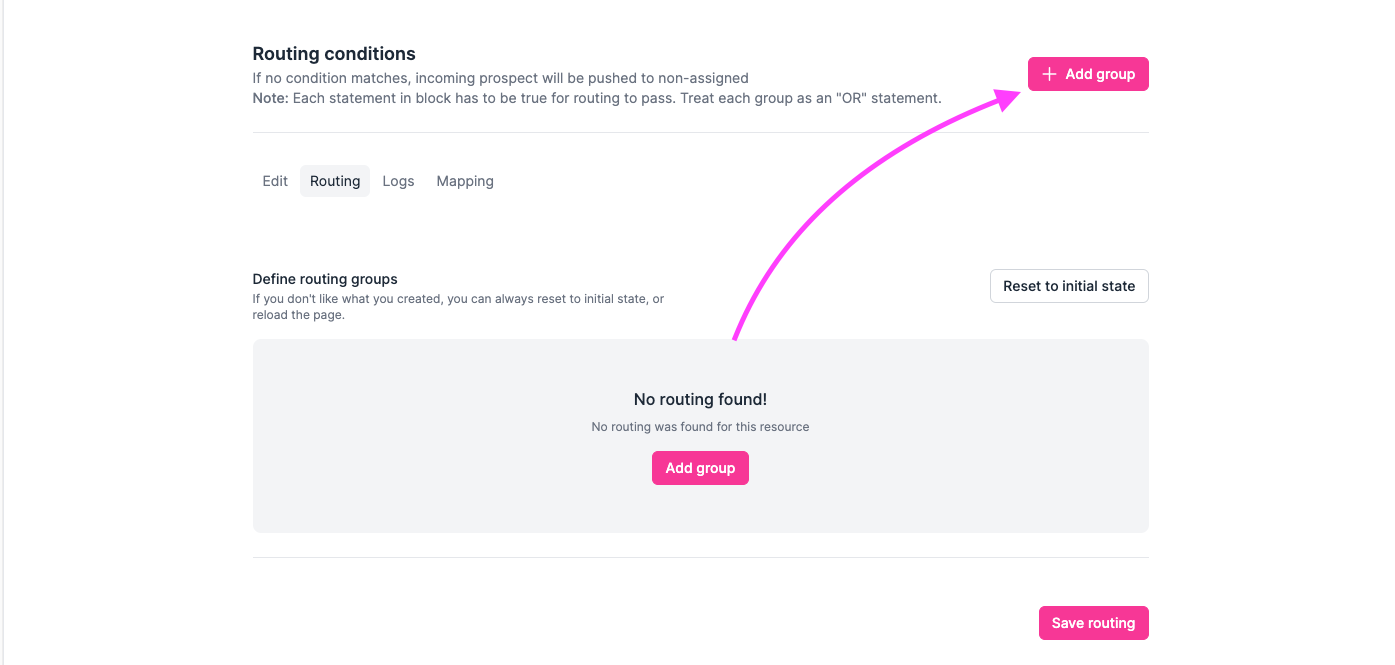Image resolution: width=1395 pixels, height=665 pixels.
Task: Return to editing mode via Edit tab
Action: tap(274, 181)
